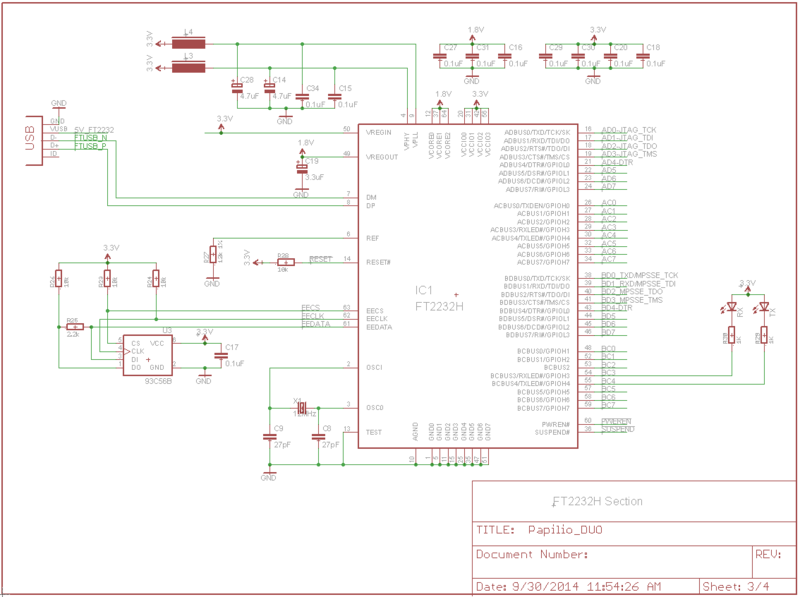Click the TX LED symbol
This screenshot has height=597, width=800.
[765, 307]
